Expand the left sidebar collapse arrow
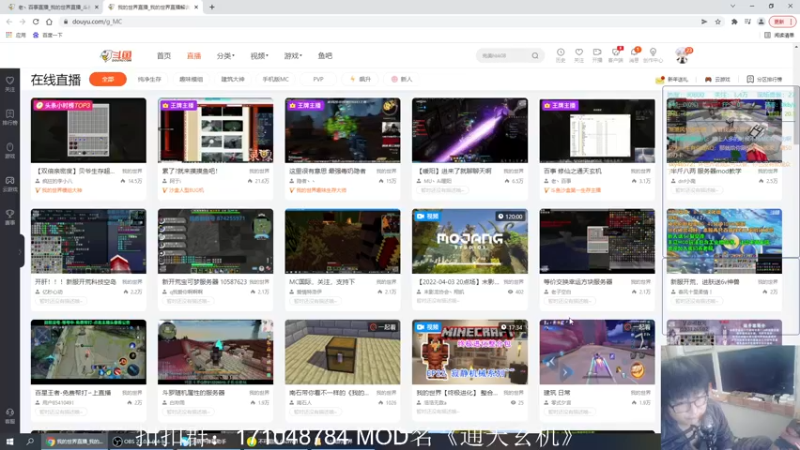Screen dimensions: 800x450 pyautogui.click(x=20, y=251)
